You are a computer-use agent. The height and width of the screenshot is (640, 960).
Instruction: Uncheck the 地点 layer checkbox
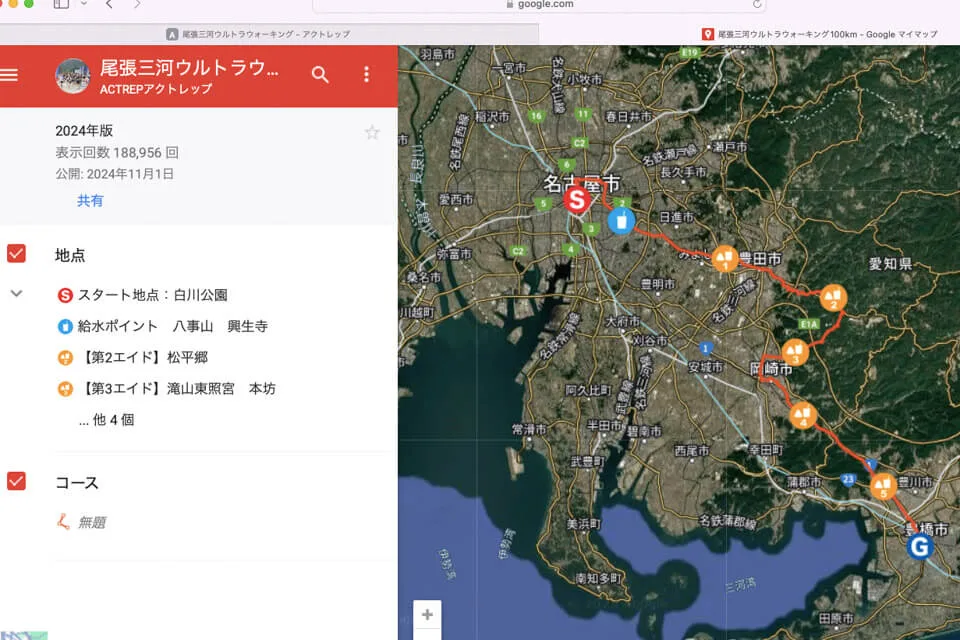pos(16,254)
